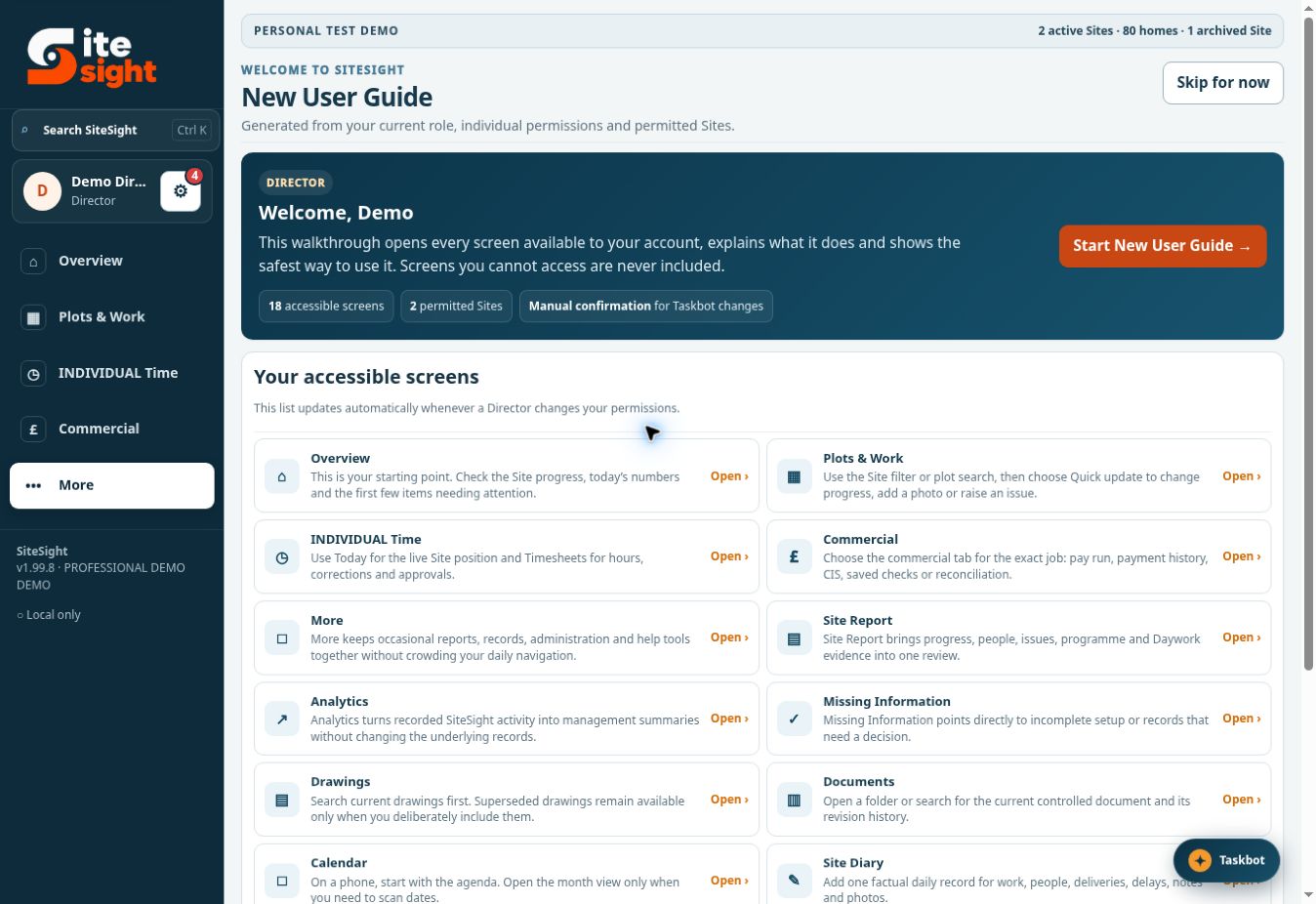1316x904 pixels.
Task: Click the 'Ctrl K' shortcut hint
Action: [191, 130]
